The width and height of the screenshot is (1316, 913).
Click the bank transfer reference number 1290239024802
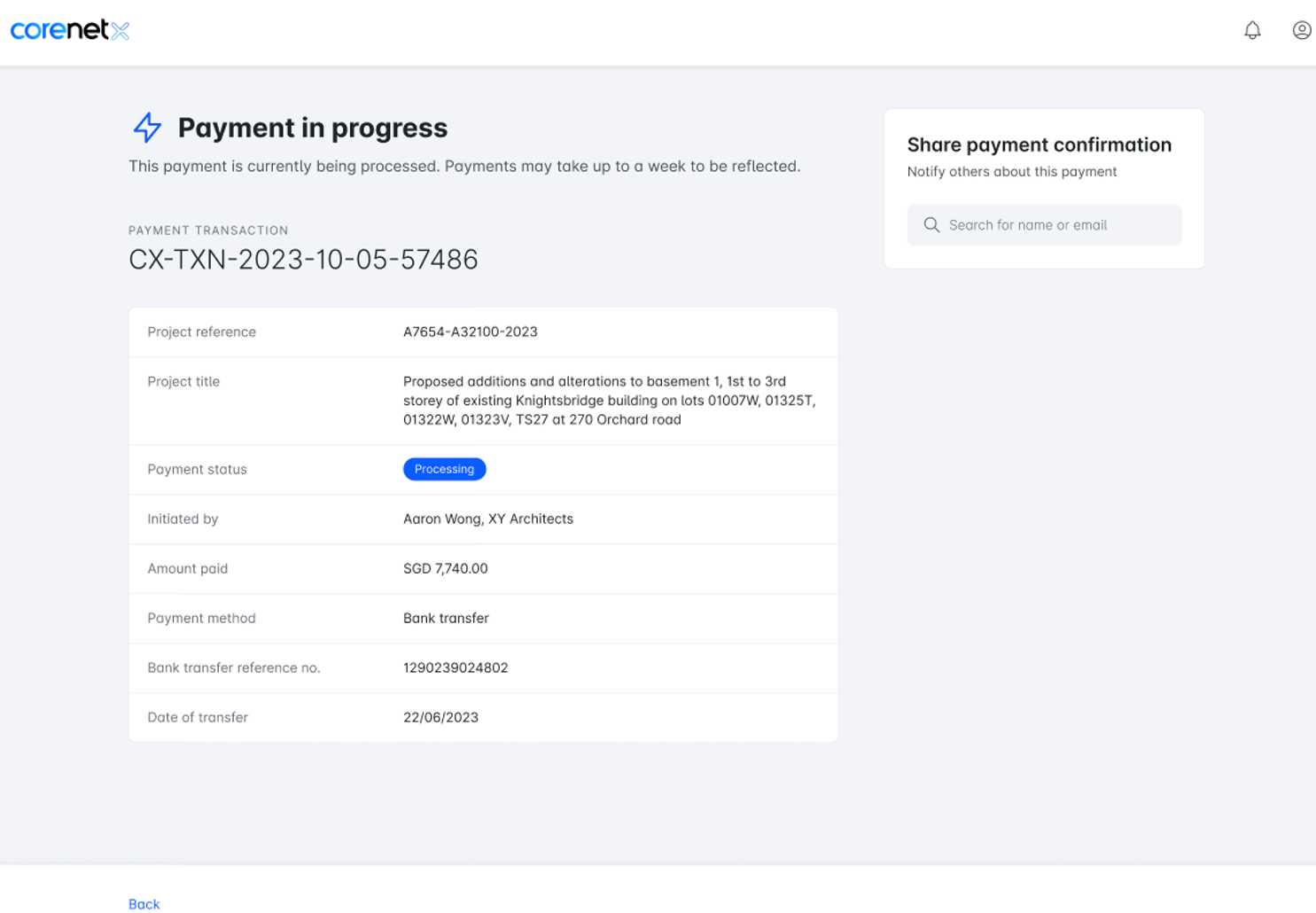[456, 667]
